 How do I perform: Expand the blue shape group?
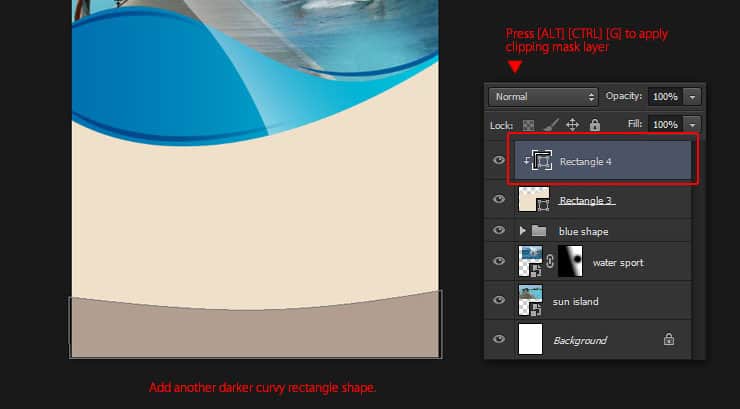(522, 231)
